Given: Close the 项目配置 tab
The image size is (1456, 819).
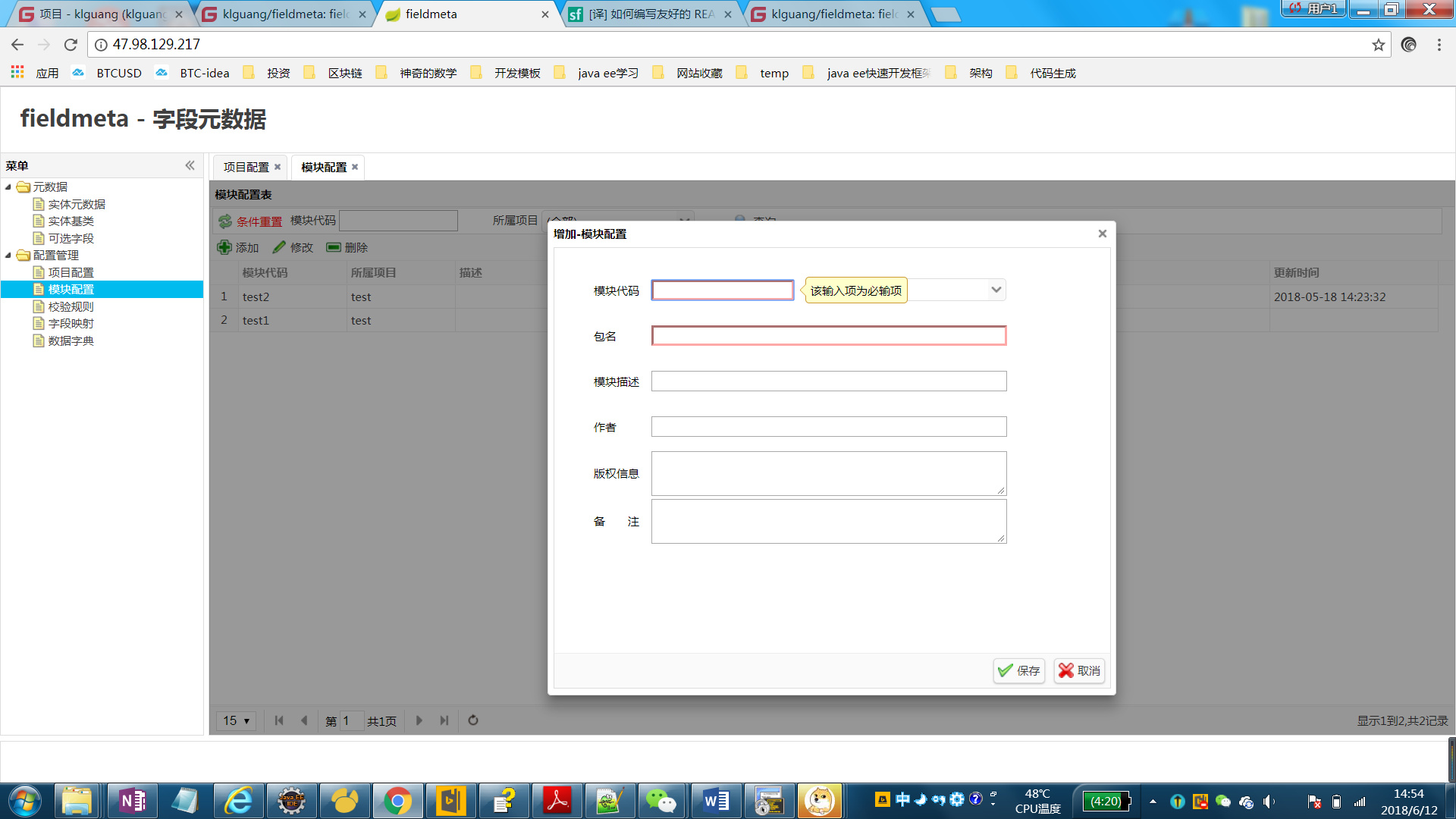Looking at the screenshot, I should (x=278, y=167).
